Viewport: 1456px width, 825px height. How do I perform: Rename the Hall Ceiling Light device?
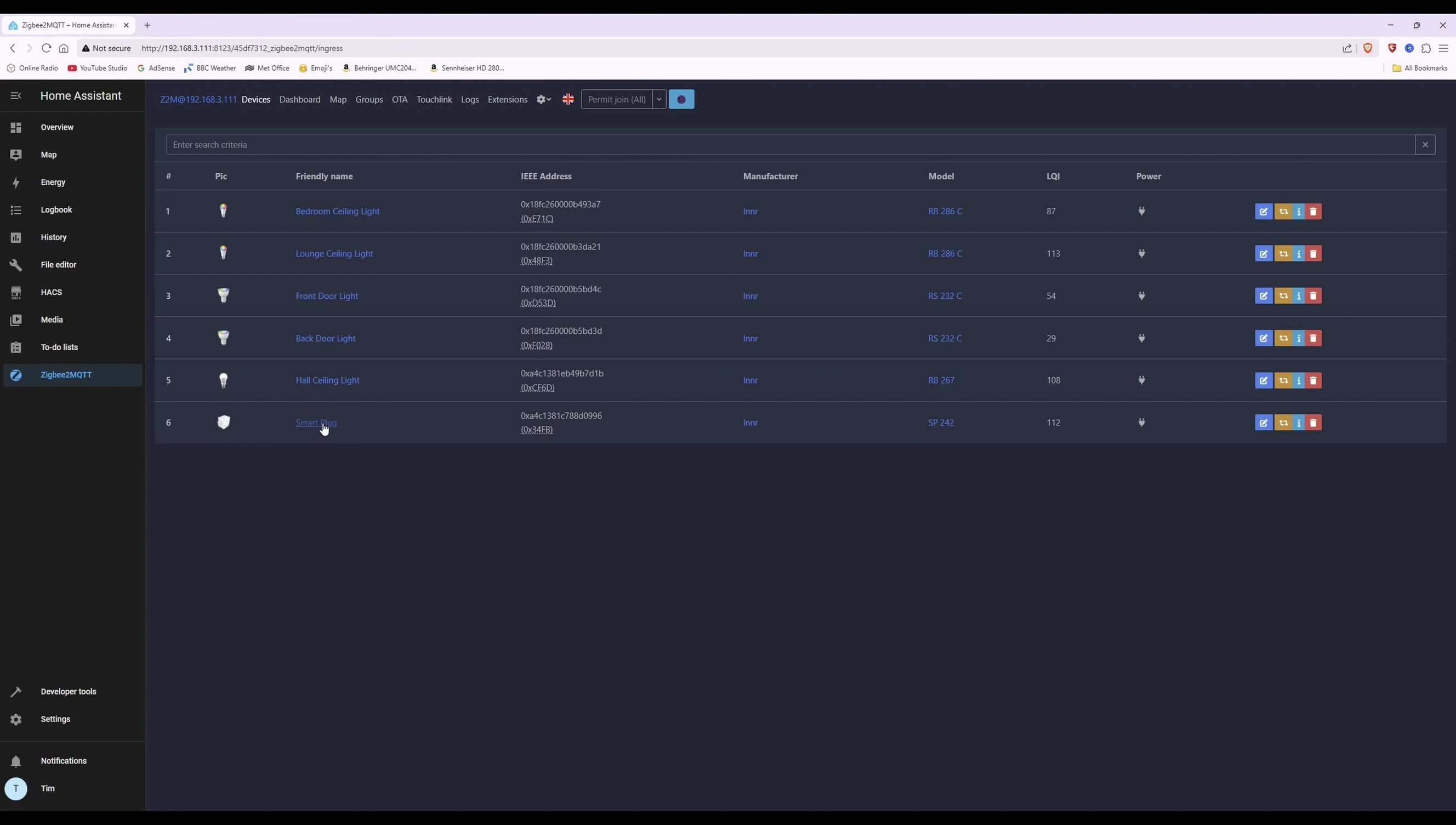[x=1264, y=380]
